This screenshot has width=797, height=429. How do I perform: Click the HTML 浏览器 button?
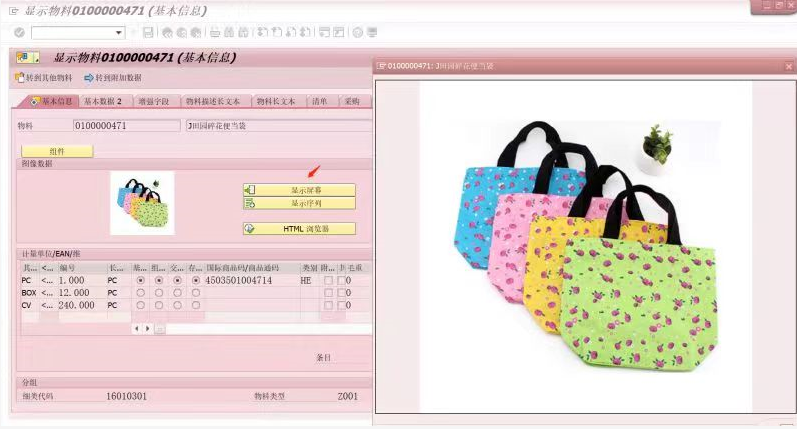point(299,229)
